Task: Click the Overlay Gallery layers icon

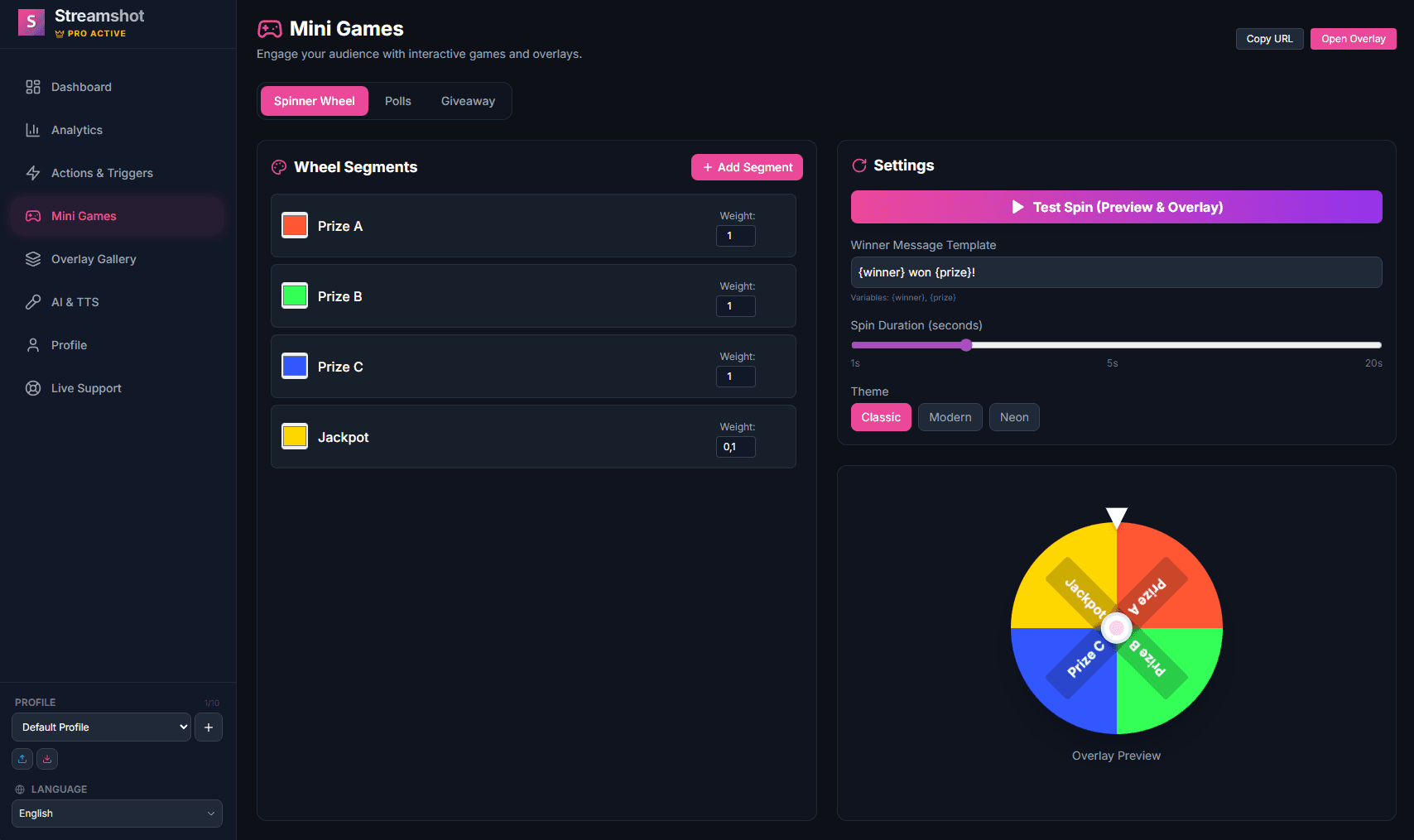Action: tap(33, 259)
